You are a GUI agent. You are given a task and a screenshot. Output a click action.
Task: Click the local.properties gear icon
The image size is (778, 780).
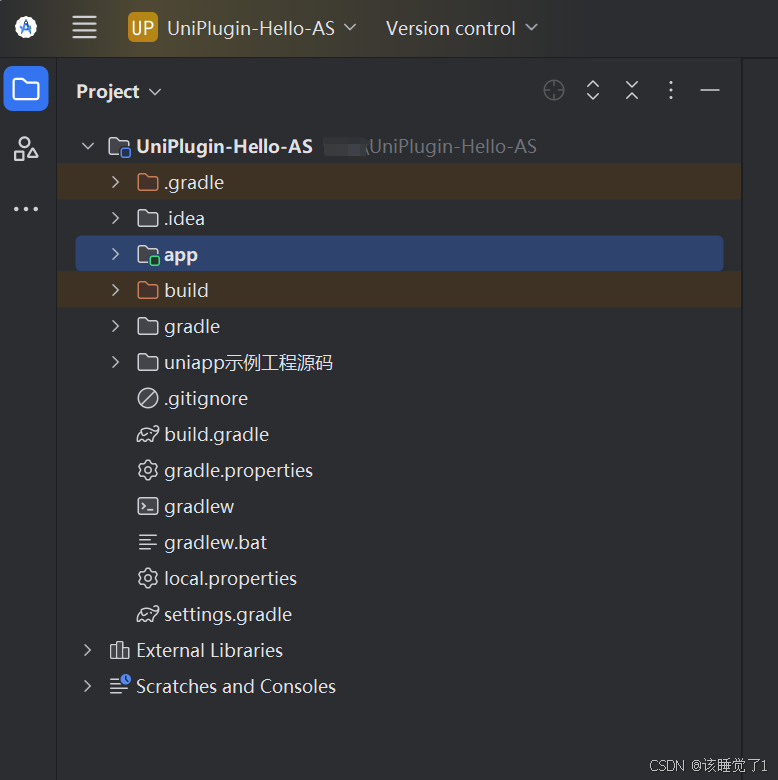[x=148, y=578]
